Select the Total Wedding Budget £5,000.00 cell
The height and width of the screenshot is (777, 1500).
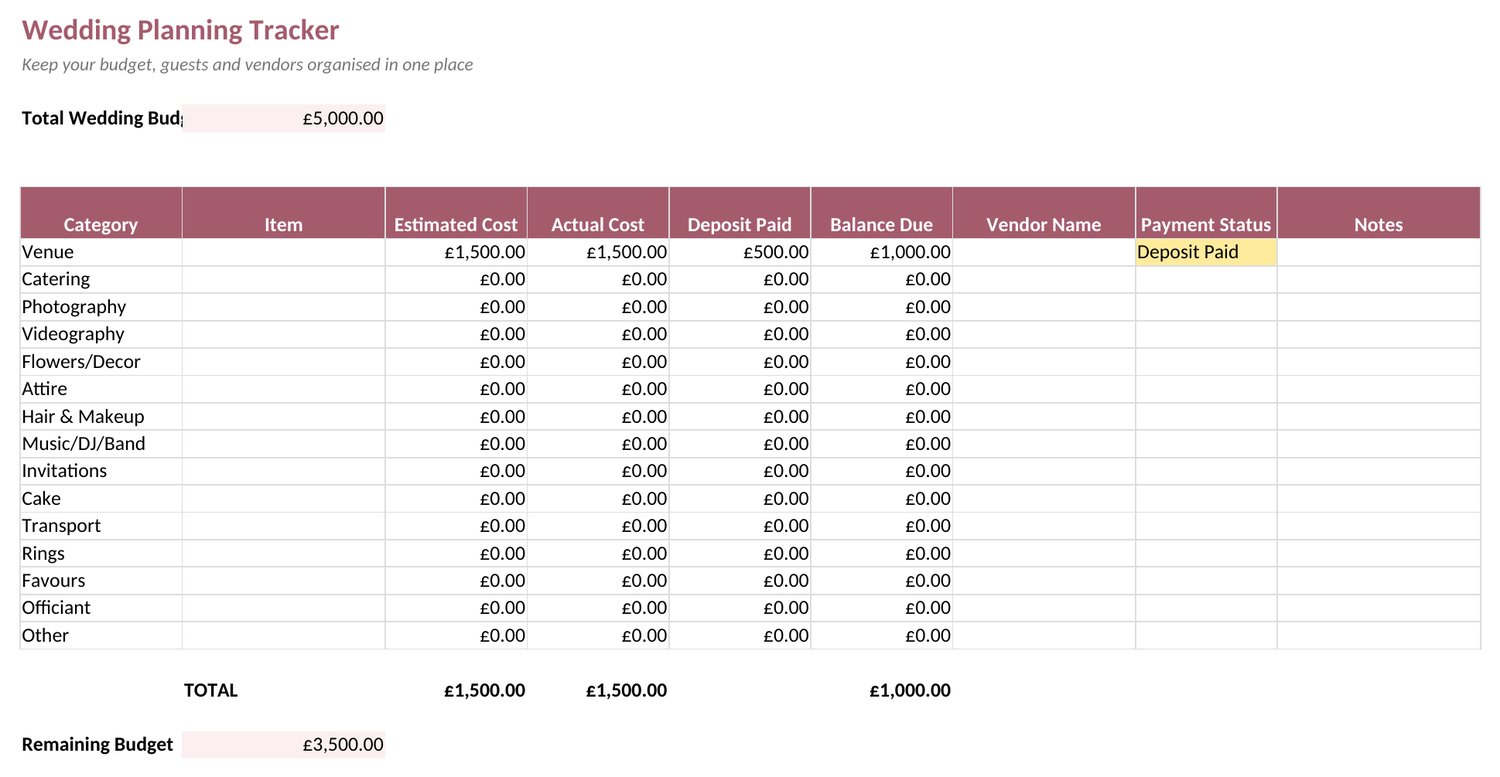(284, 118)
